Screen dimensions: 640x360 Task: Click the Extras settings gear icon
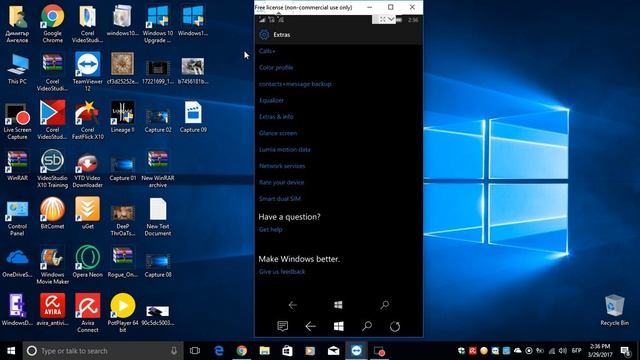[264, 35]
